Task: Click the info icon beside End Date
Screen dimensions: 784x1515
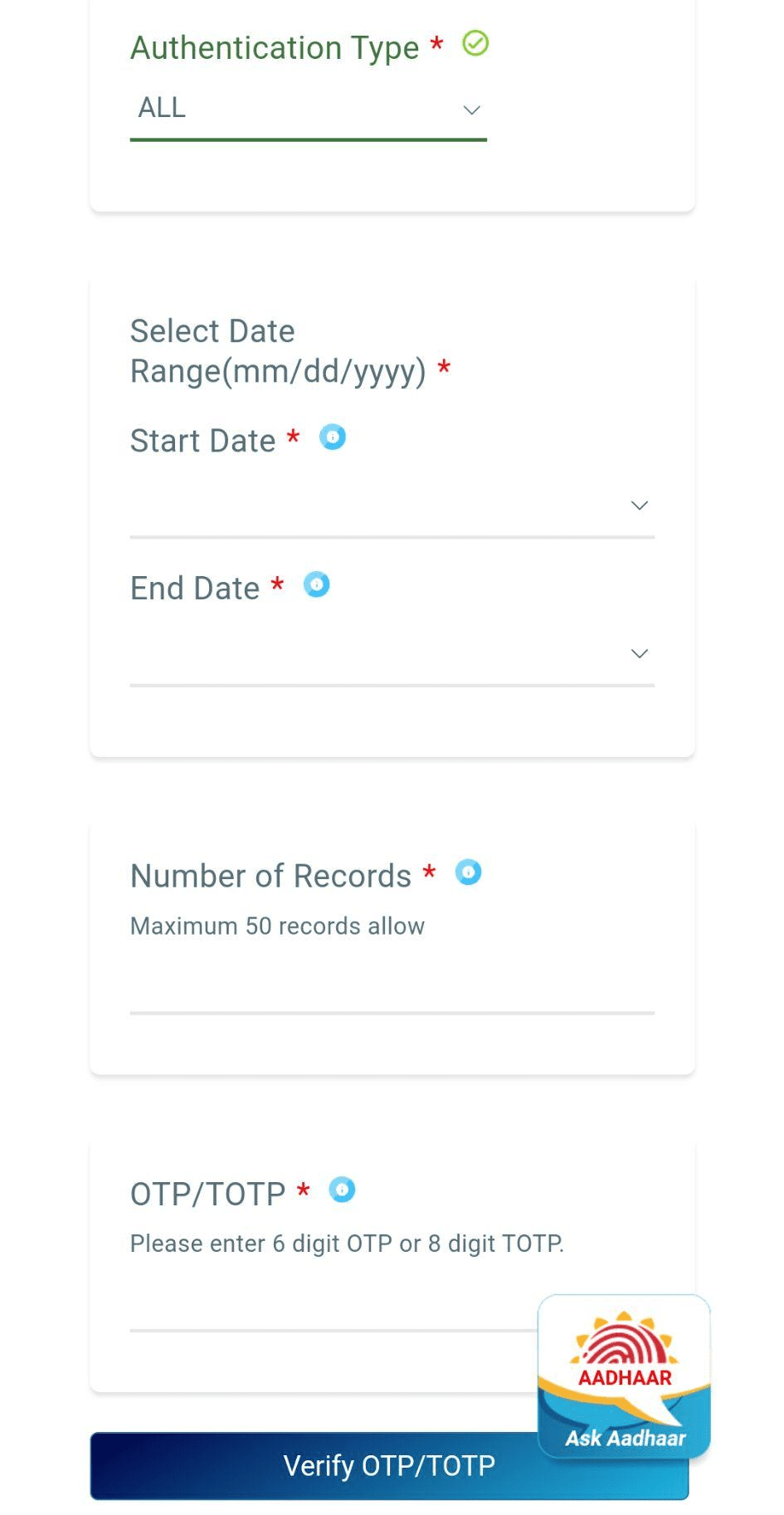Action: point(316,585)
